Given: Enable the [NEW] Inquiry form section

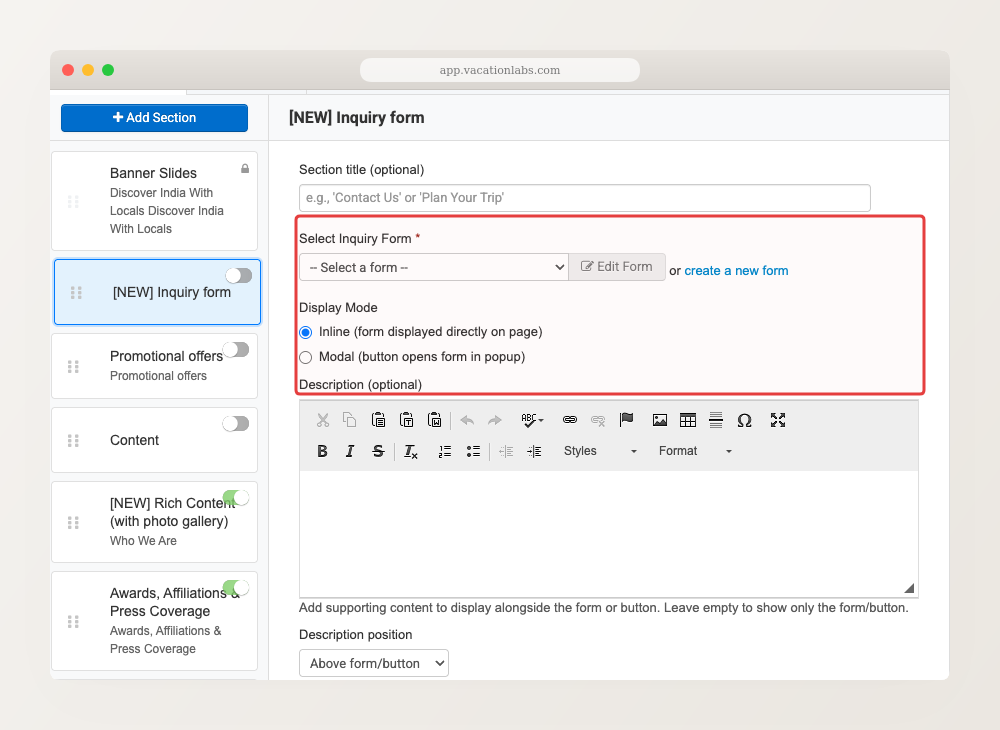Looking at the screenshot, I should pyautogui.click(x=237, y=275).
